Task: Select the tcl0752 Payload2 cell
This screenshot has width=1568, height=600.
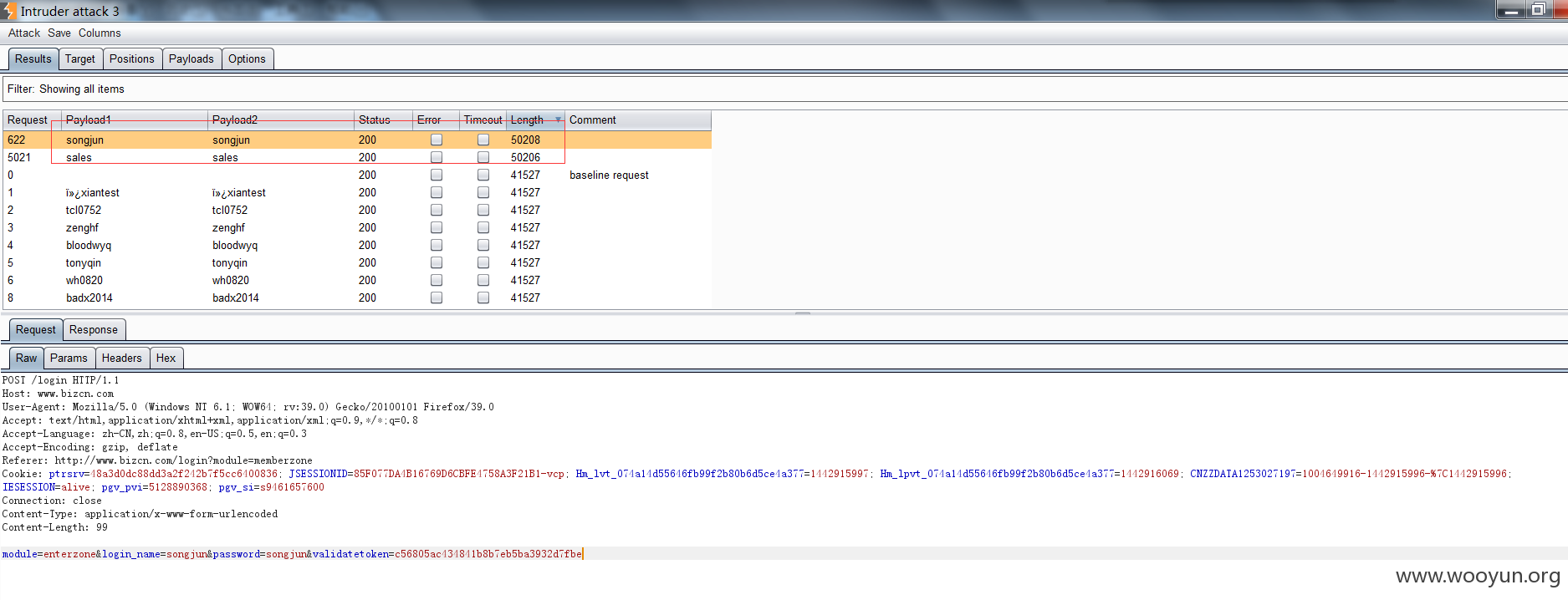Action: point(281,210)
